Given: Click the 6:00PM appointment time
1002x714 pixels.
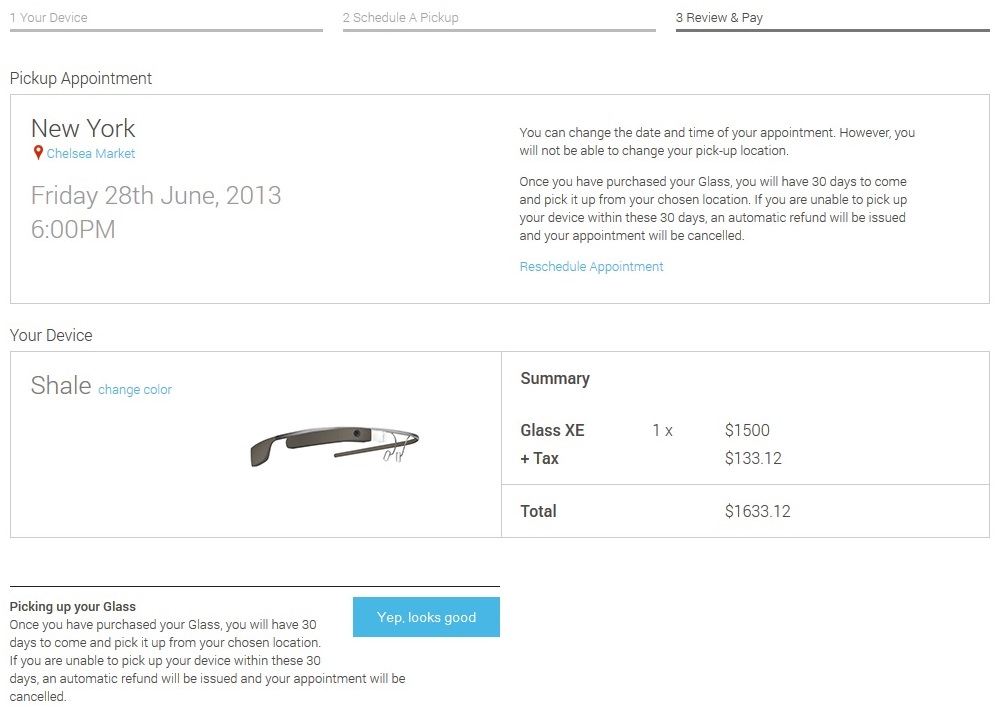Looking at the screenshot, I should point(73,229).
